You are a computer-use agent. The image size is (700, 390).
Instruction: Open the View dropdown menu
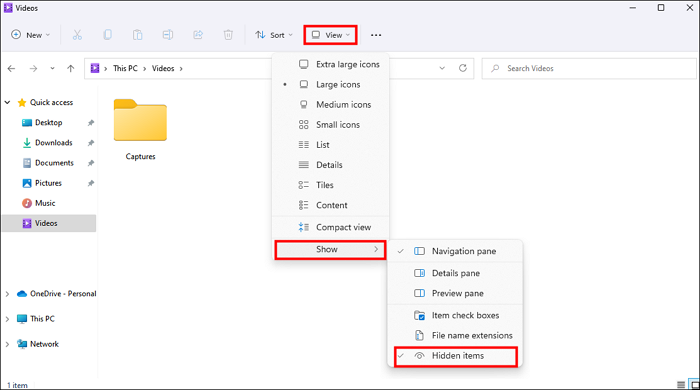coord(330,35)
